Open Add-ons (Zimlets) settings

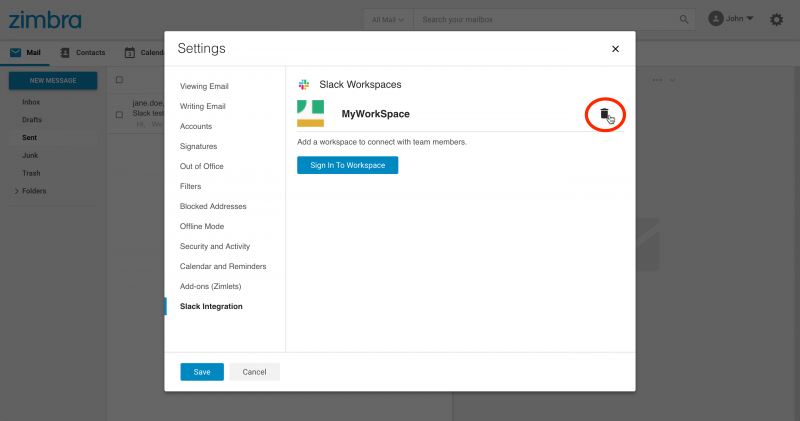tap(211, 286)
